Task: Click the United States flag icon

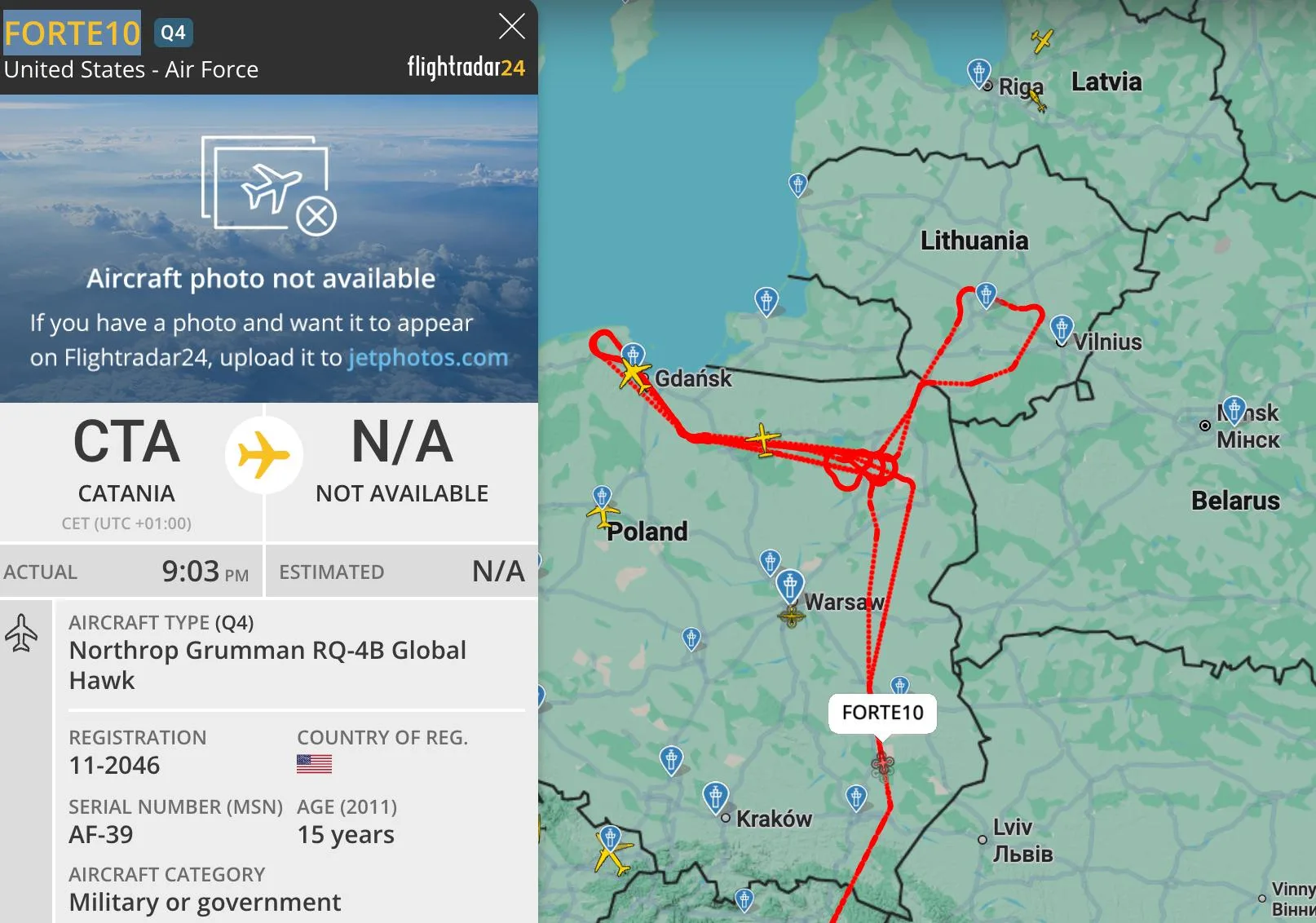Action: coord(314,764)
